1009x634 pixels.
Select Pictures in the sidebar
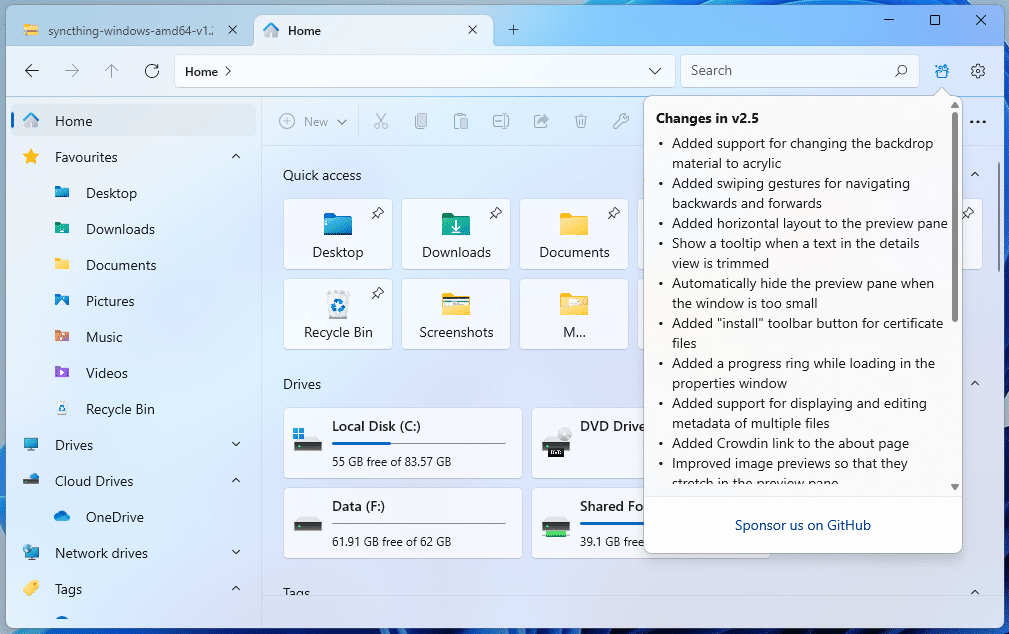pyautogui.click(x=110, y=301)
